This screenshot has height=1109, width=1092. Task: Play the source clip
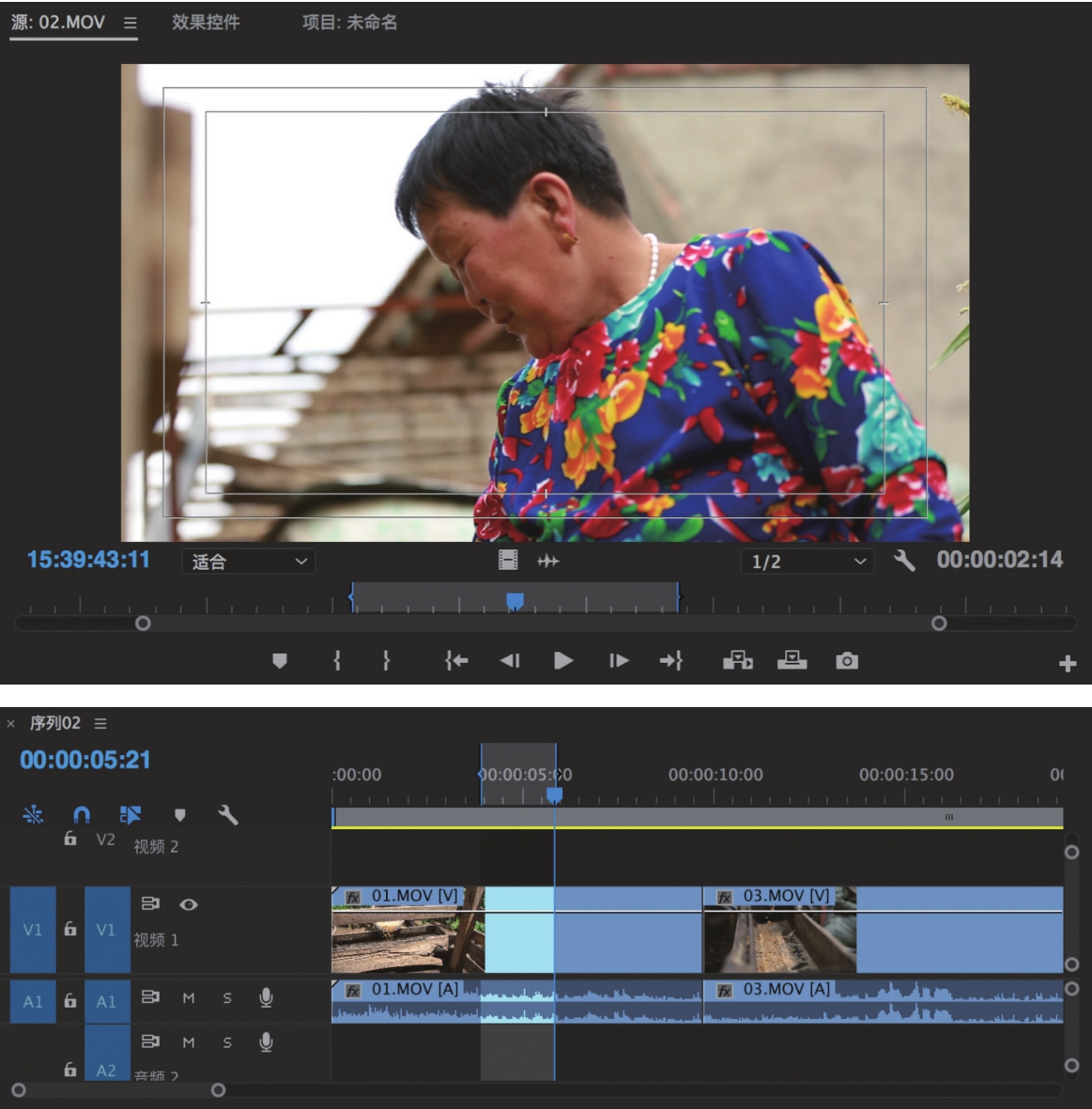click(x=563, y=661)
